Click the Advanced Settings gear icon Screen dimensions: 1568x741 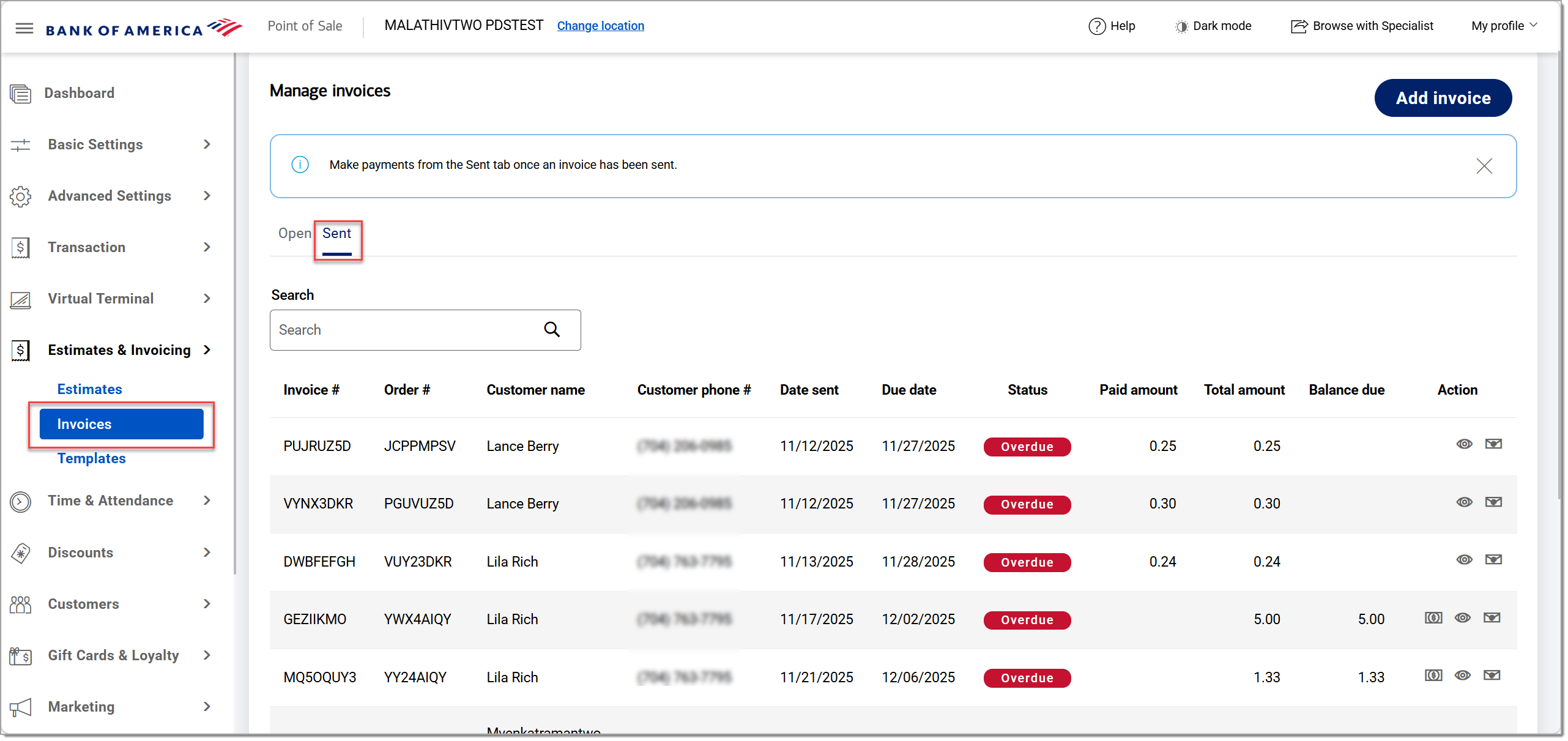pos(20,196)
